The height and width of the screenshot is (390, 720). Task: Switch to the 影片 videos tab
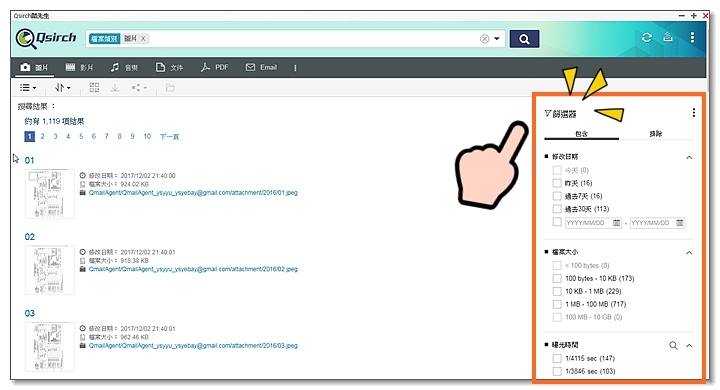coord(79,68)
